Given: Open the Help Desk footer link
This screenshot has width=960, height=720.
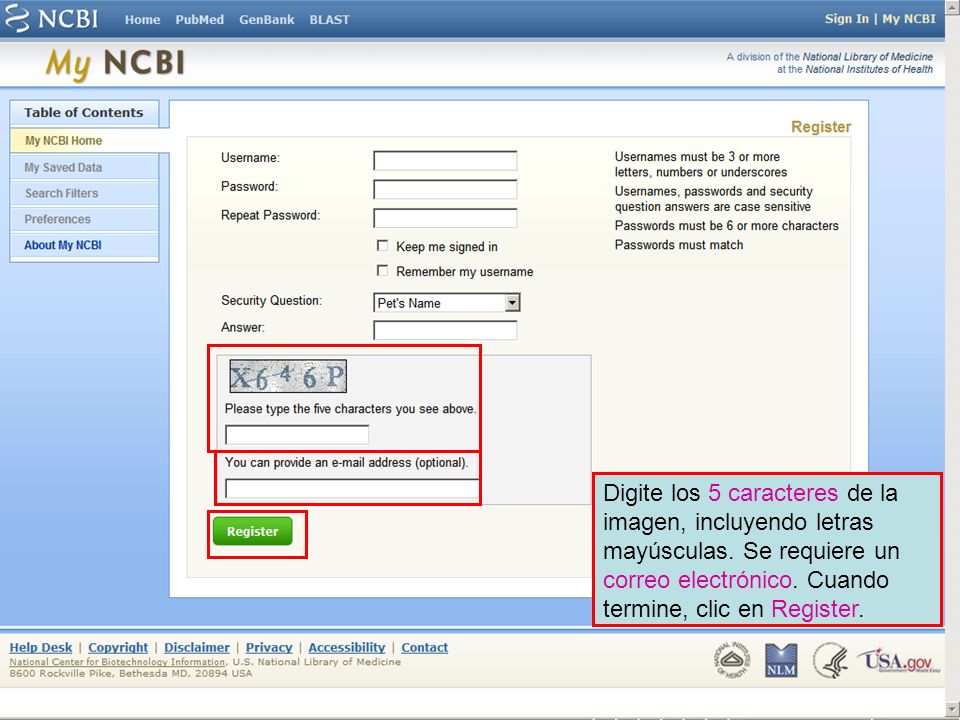Looking at the screenshot, I should pos(40,647).
